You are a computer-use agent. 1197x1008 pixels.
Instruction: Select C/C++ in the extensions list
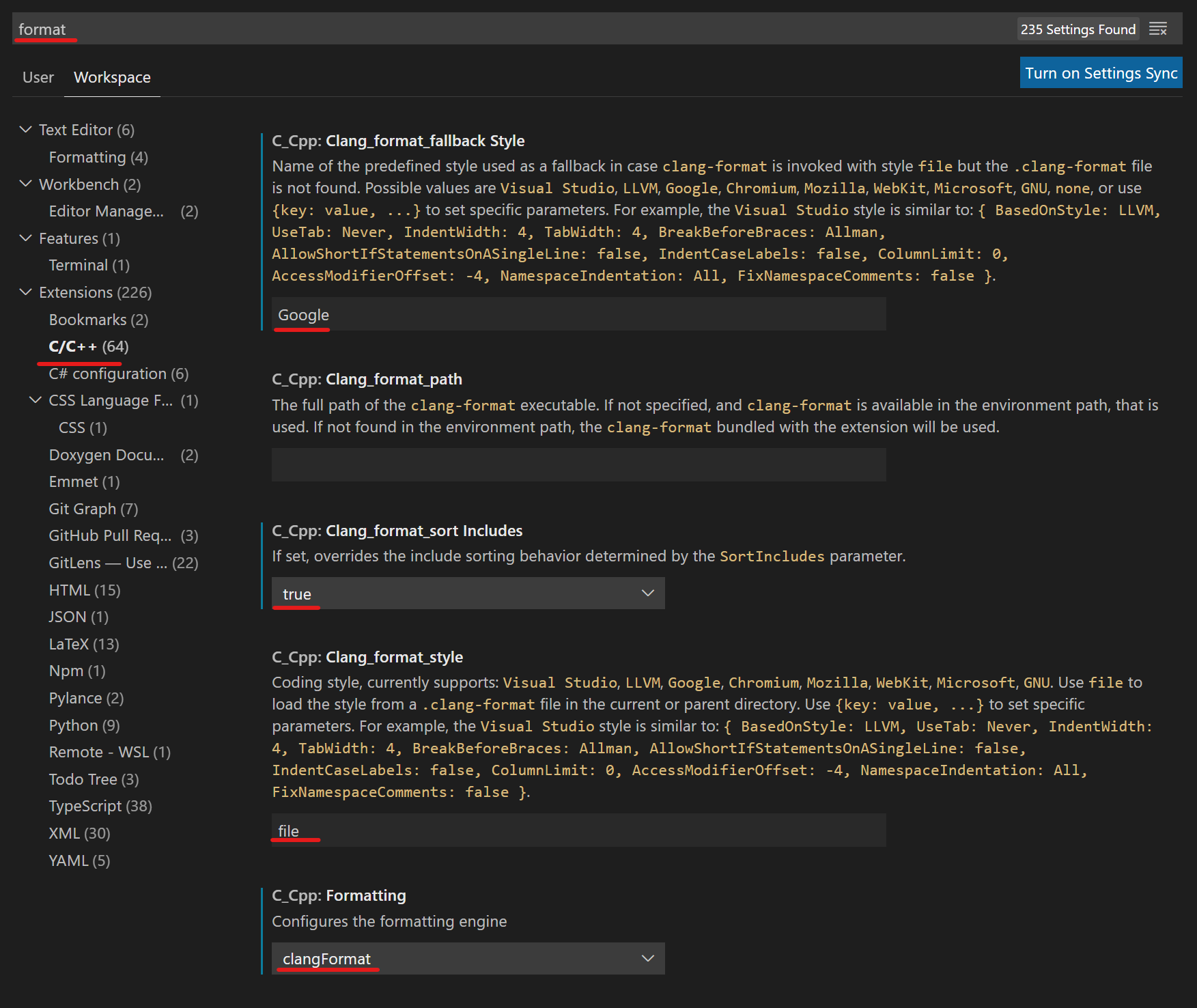88,347
